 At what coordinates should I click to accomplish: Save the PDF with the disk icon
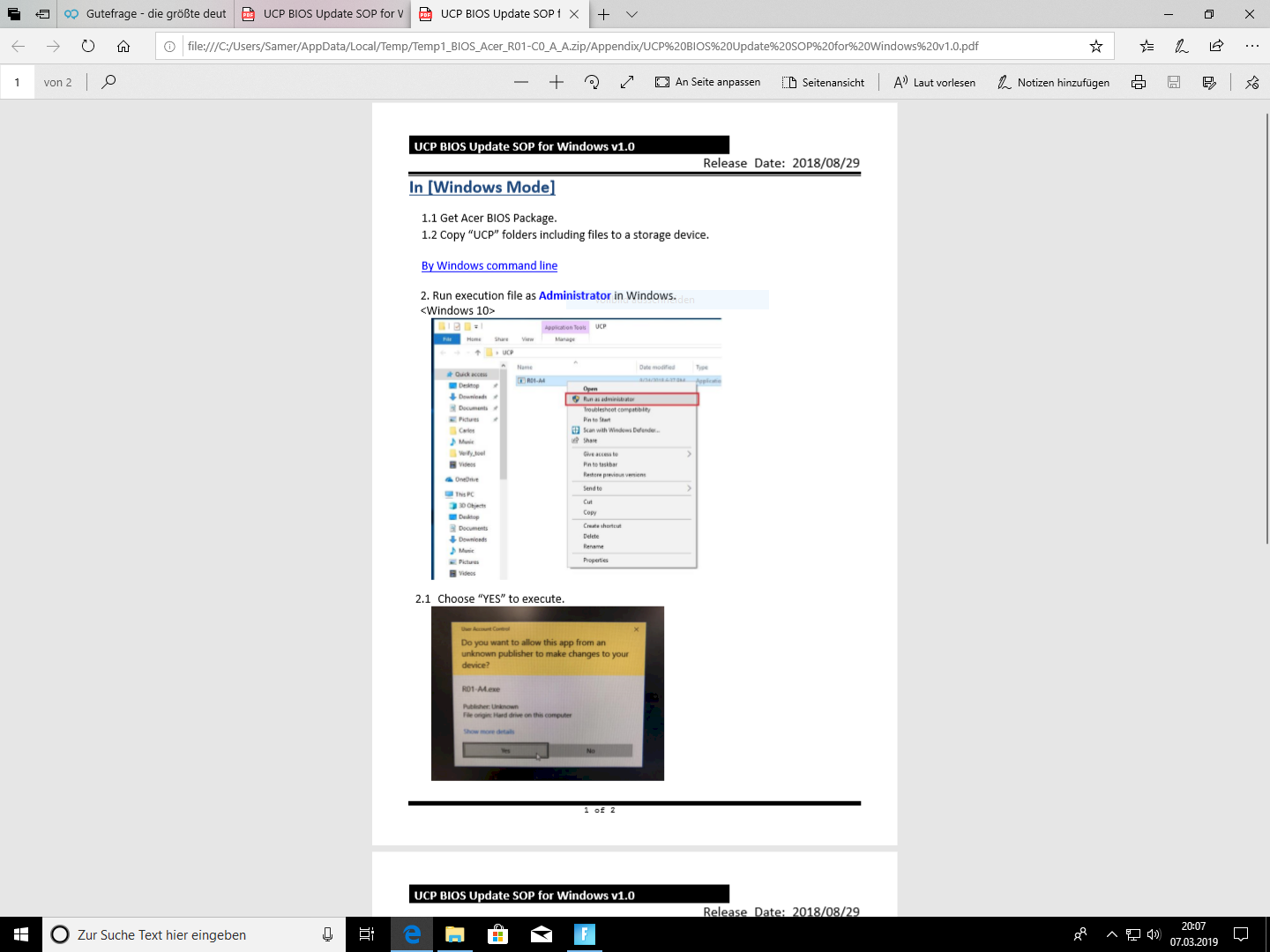(1174, 82)
